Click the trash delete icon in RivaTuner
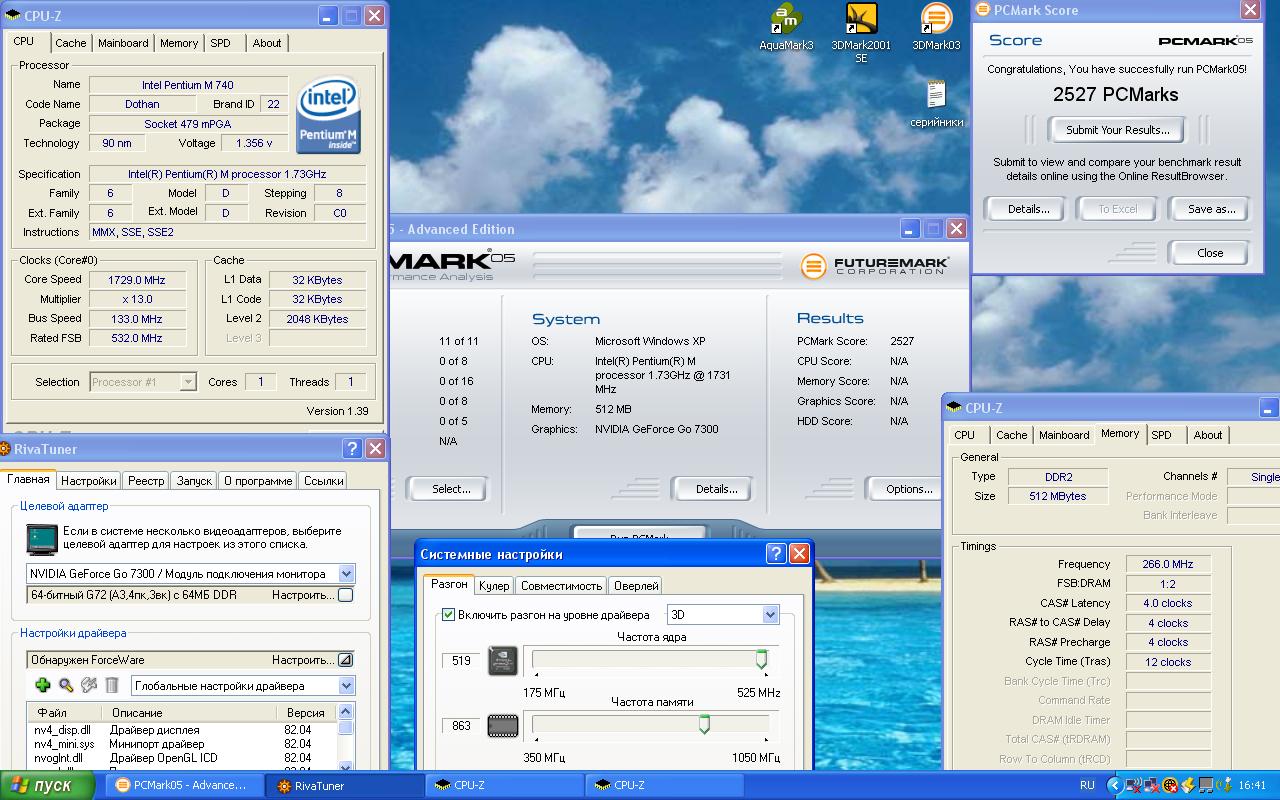This screenshot has height=800, width=1280. [112, 685]
